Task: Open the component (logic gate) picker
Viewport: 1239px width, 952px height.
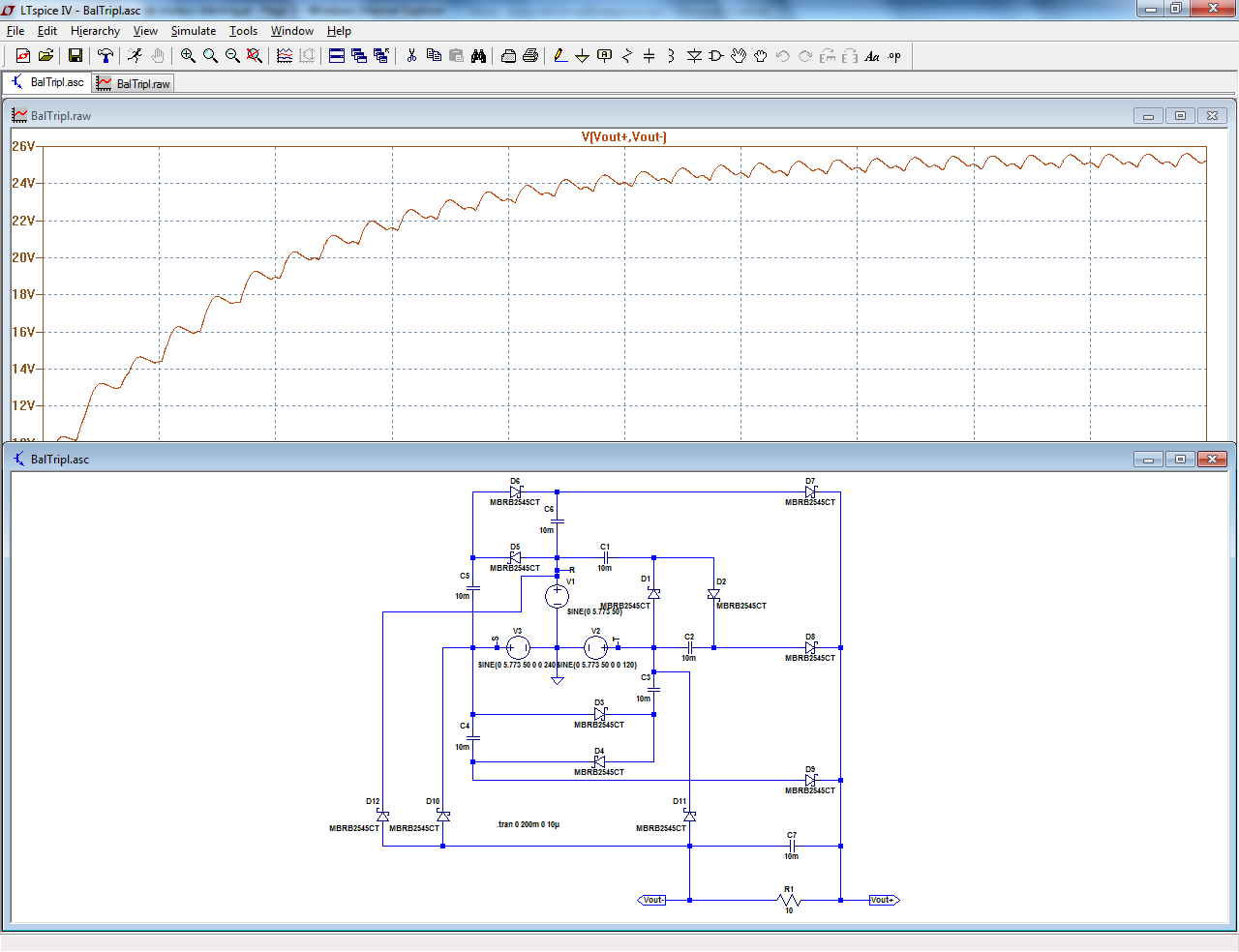Action: pos(716,56)
